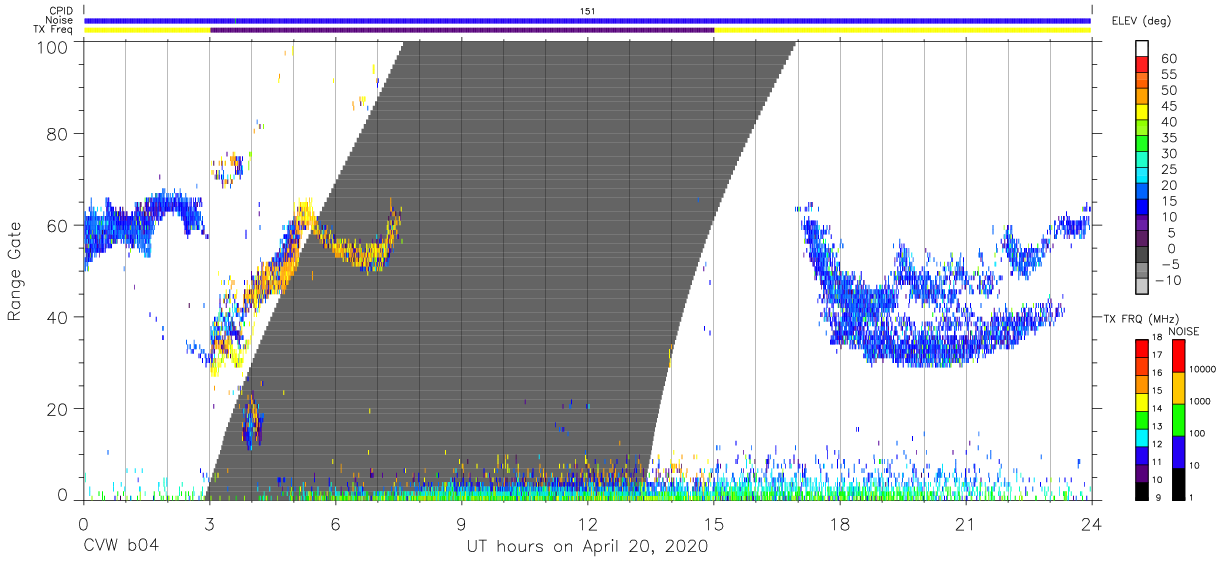Click the 24 tick on the UT hours axis
Viewport: 1228px width, 567px height.
pos(1091,523)
